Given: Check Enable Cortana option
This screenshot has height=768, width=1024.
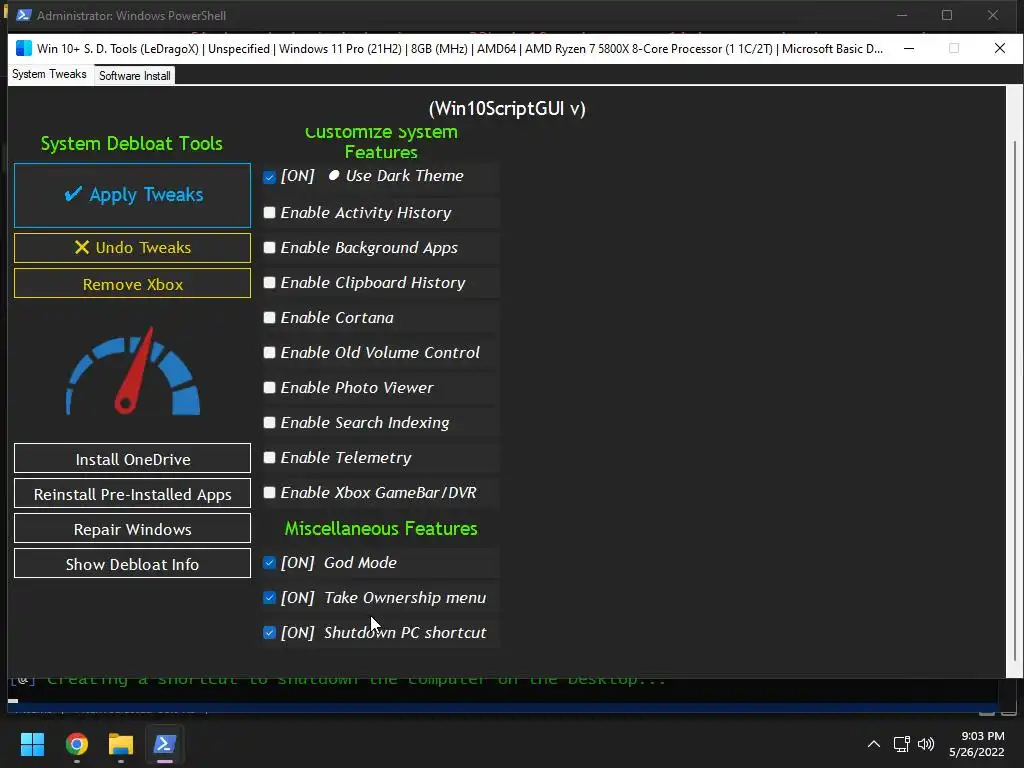Looking at the screenshot, I should coord(269,317).
